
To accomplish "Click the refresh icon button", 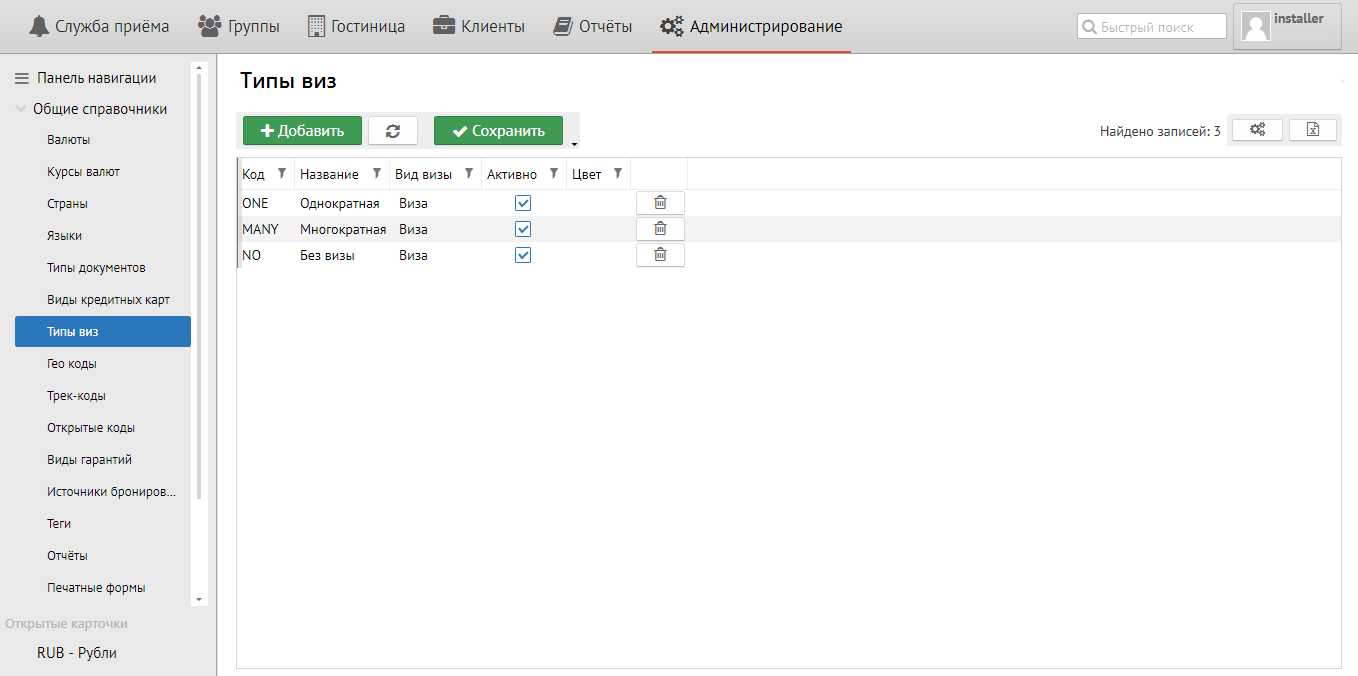I will click(x=392, y=131).
